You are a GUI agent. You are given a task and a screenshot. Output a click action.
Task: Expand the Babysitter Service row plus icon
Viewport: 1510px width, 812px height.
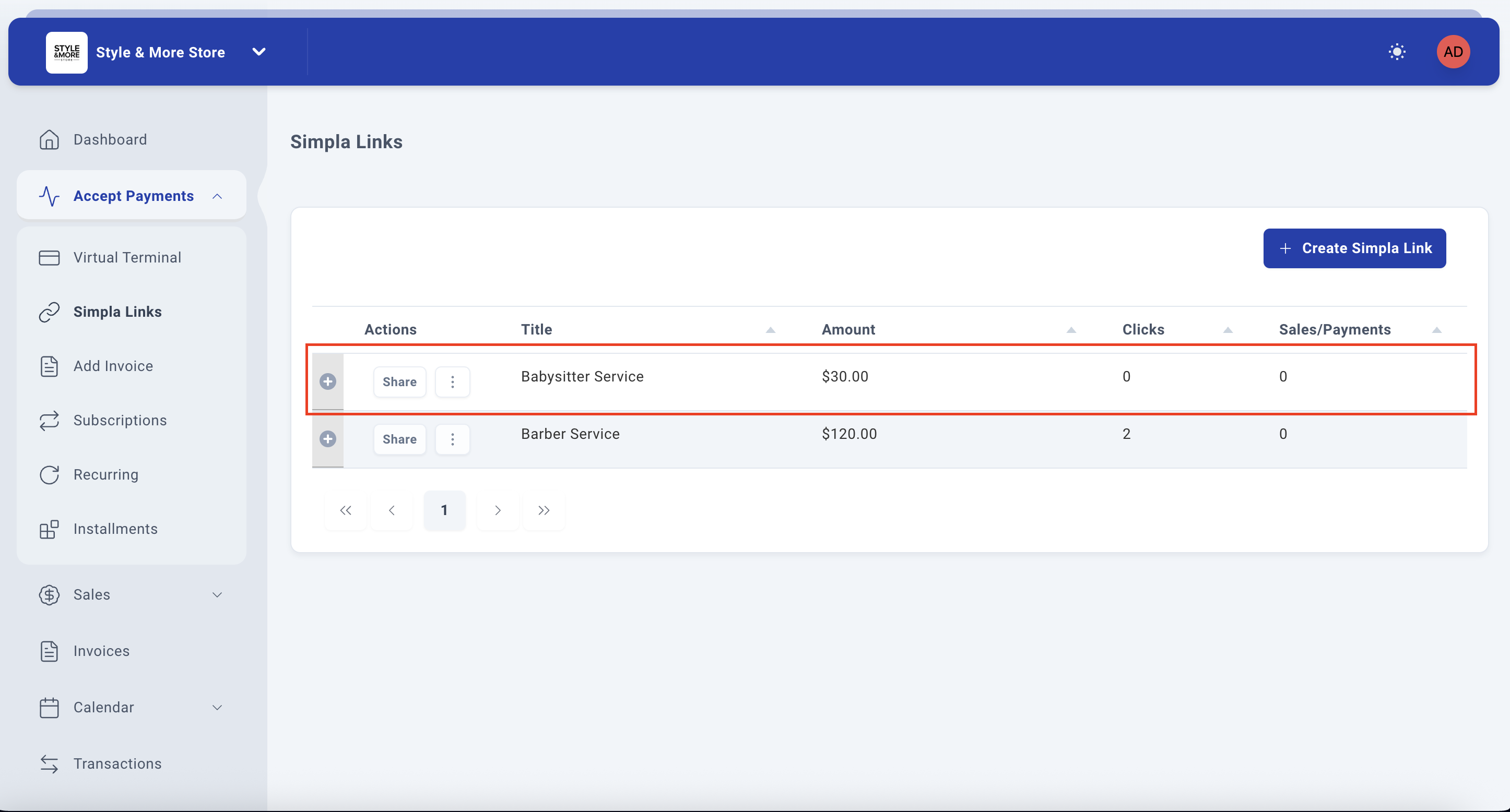click(x=328, y=381)
